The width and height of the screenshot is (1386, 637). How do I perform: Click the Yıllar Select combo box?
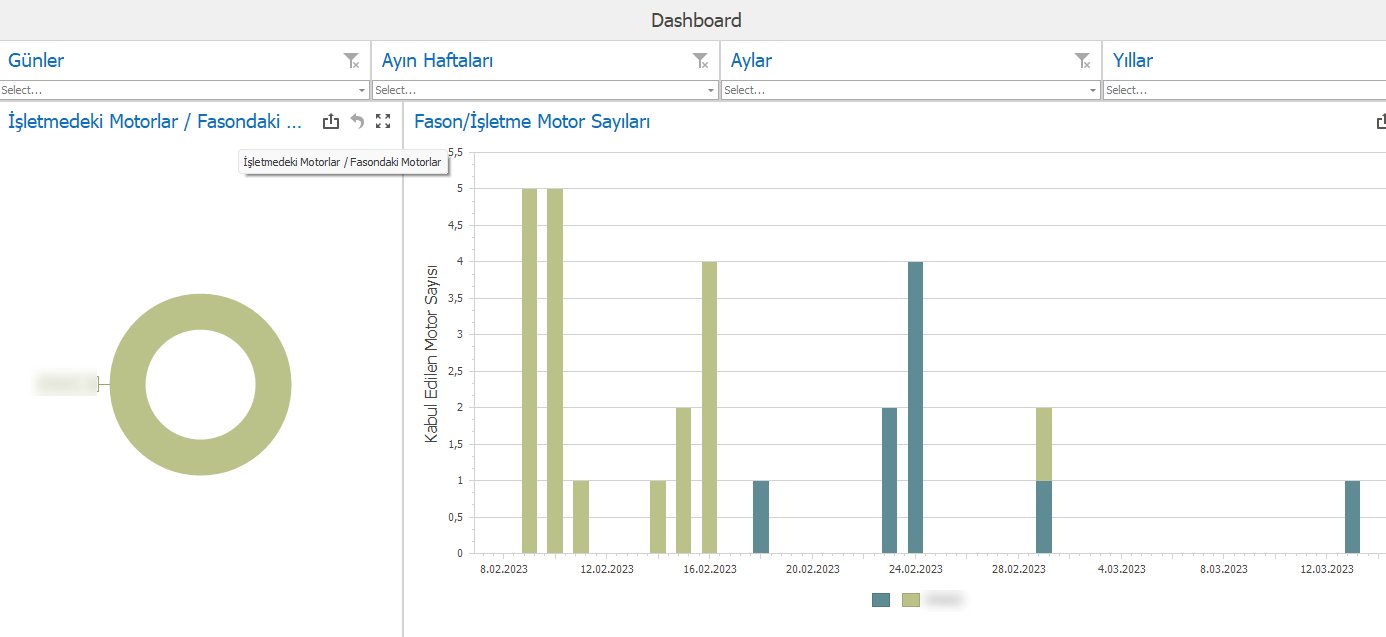point(1240,90)
